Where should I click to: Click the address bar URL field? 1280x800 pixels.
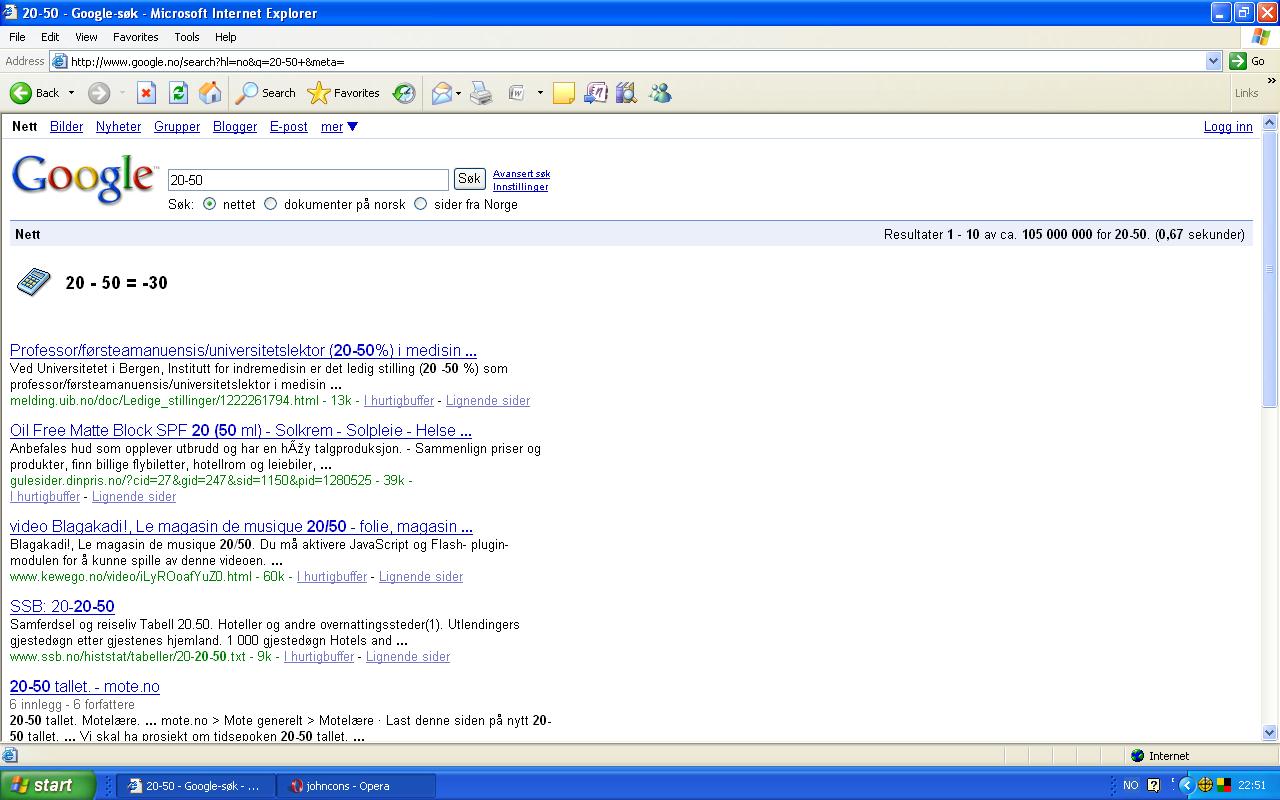(636, 61)
